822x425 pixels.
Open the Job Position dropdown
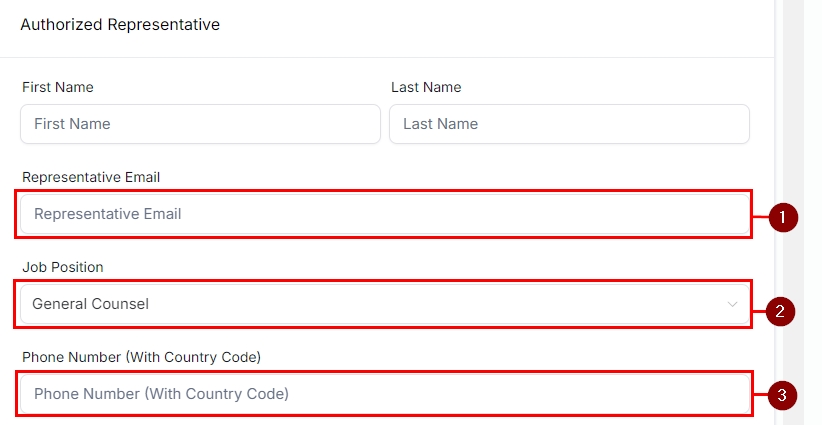(384, 304)
